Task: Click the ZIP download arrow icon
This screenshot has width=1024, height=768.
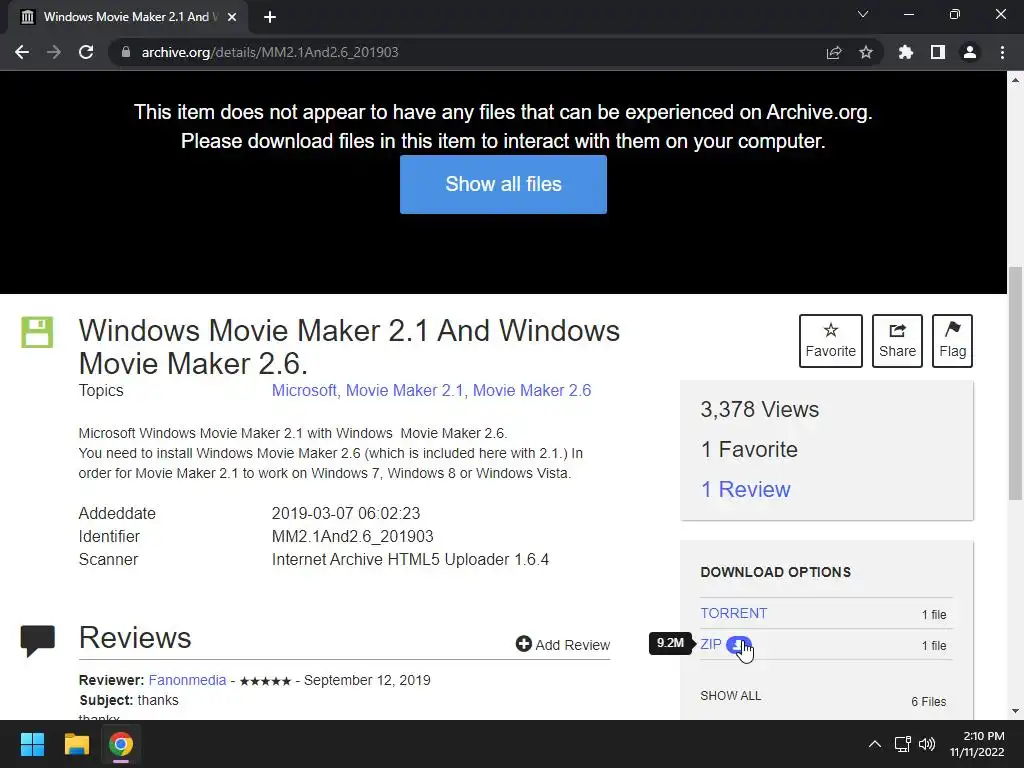Action: click(738, 645)
